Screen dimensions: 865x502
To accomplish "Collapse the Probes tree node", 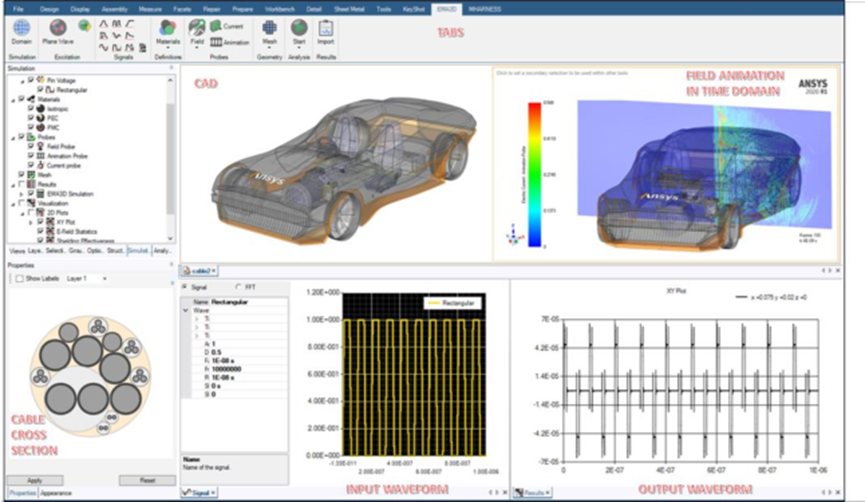I will click(x=13, y=137).
